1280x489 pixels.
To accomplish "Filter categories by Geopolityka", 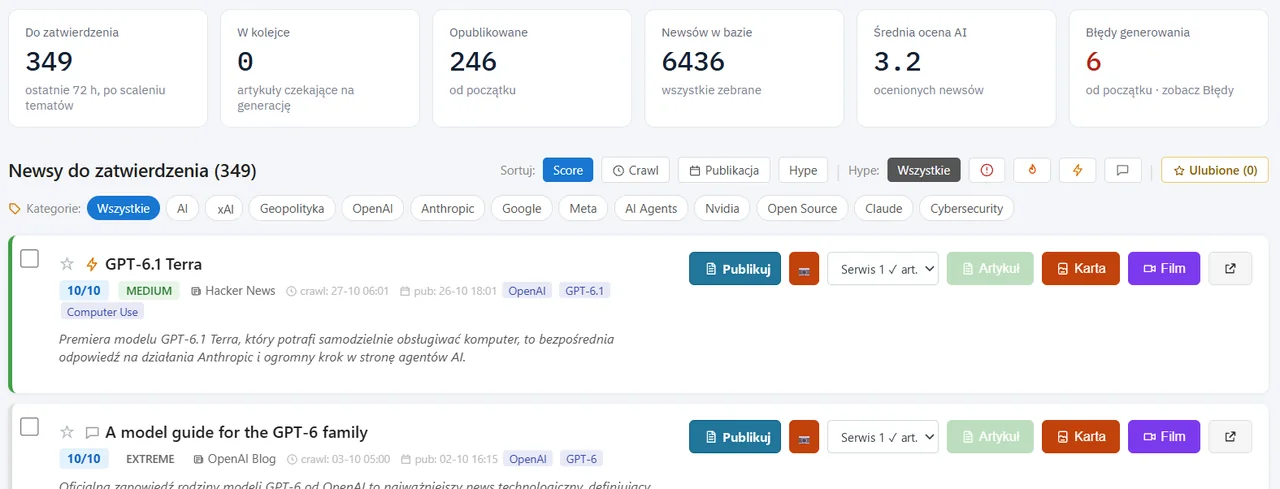I will click(292, 209).
